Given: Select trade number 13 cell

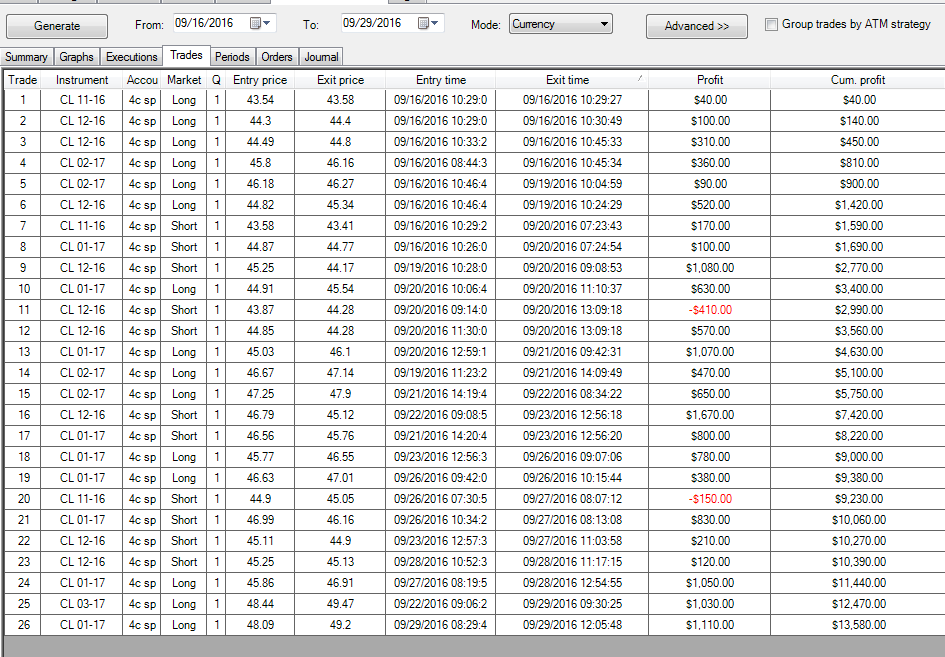Looking at the screenshot, I should pos(23,351).
